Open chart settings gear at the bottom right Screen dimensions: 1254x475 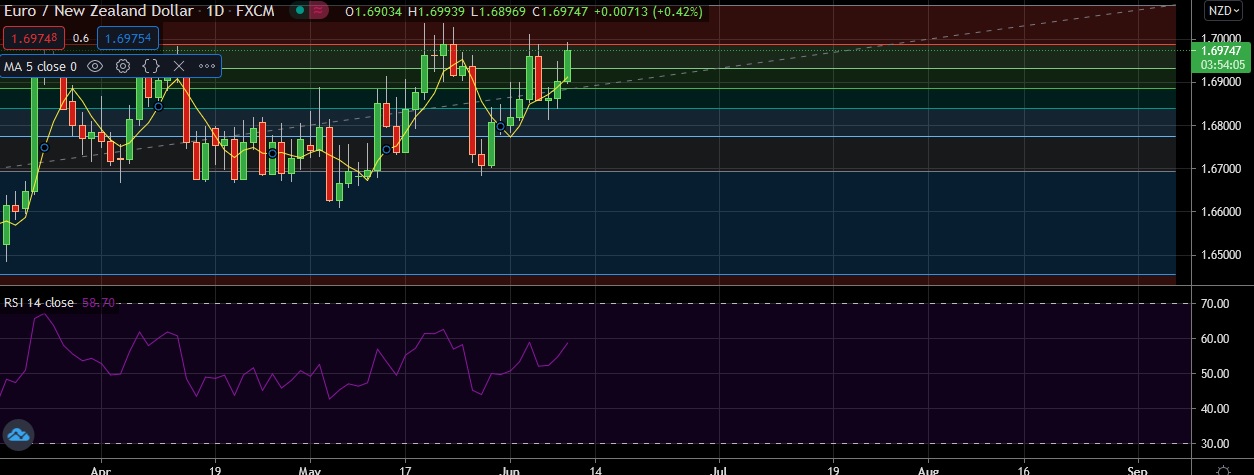tap(1222, 468)
